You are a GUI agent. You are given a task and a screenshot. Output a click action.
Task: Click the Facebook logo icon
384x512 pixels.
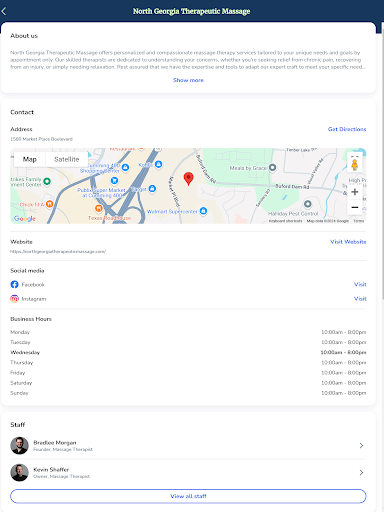pyautogui.click(x=14, y=284)
